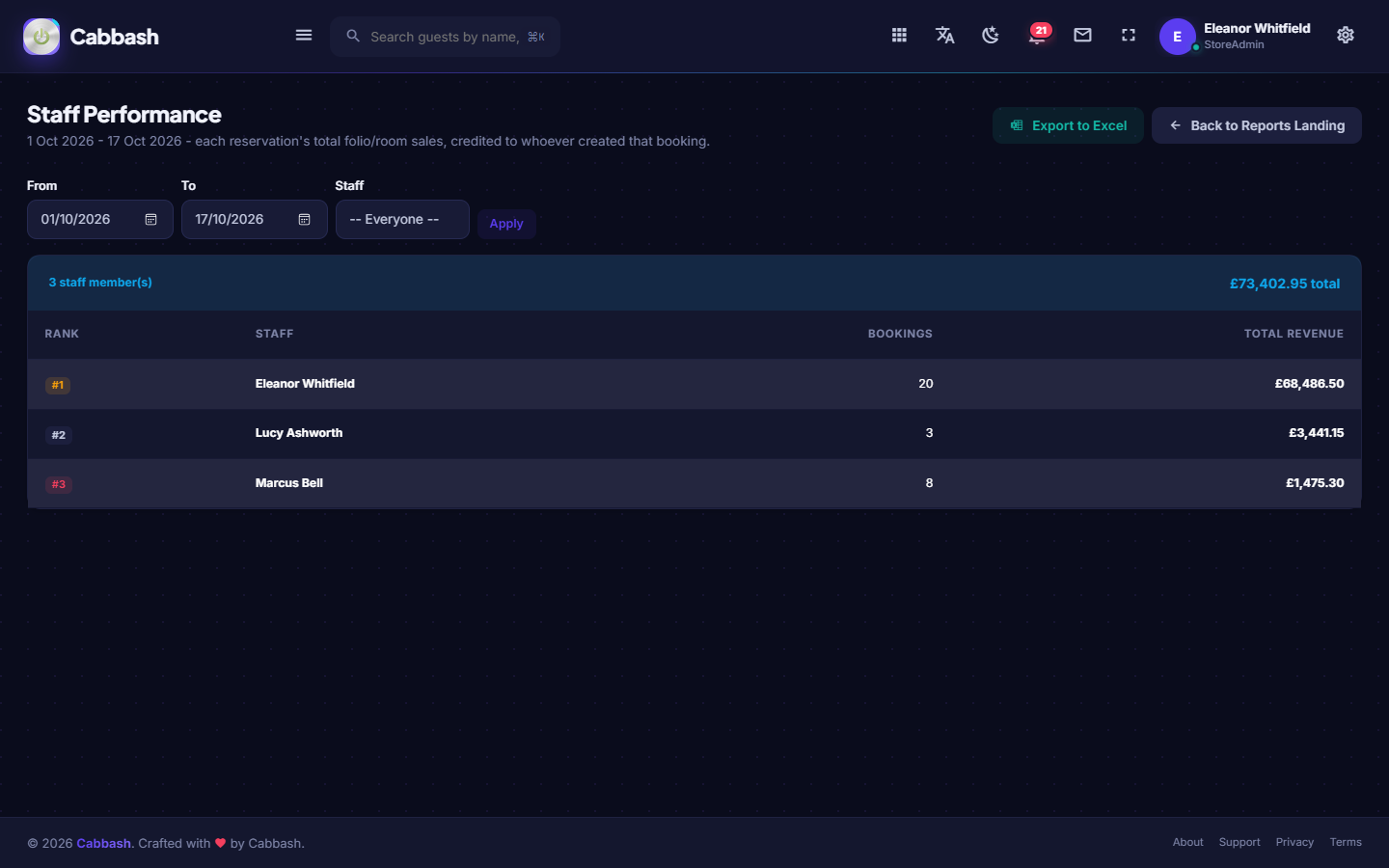The height and width of the screenshot is (868, 1389).
Task: Click the £73,402.95 total label
Action: click(1284, 284)
